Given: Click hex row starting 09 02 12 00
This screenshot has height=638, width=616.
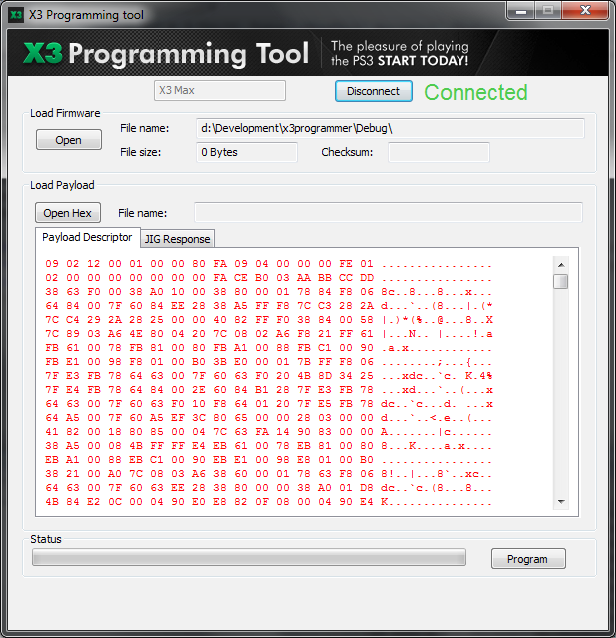Looking at the screenshot, I should (x=269, y=264).
